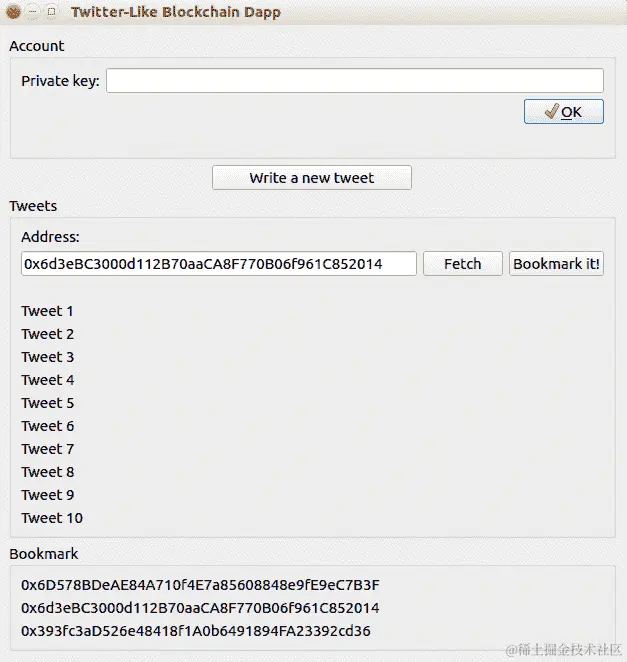The height and width of the screenshot is (662, 627).
Task: Maximize the Dapp window
Action: 52,12
